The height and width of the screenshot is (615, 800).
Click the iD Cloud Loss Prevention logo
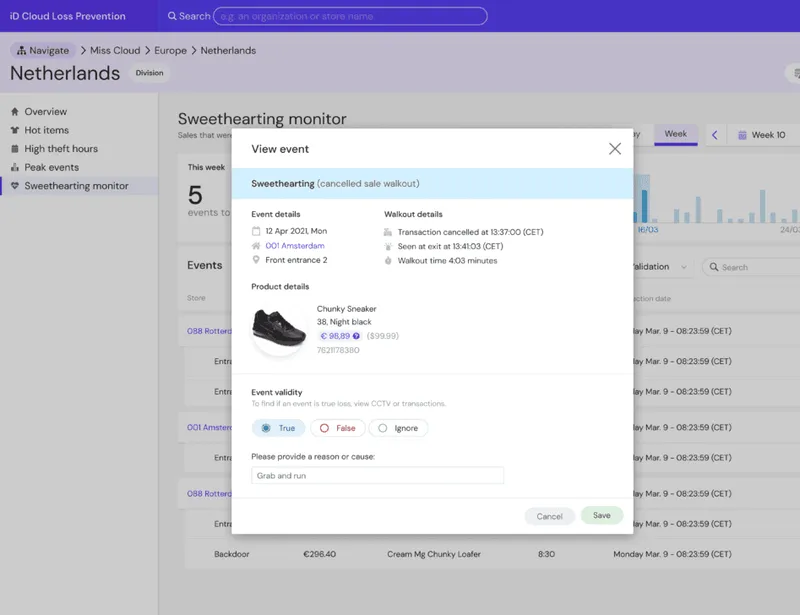coord(67,16)
